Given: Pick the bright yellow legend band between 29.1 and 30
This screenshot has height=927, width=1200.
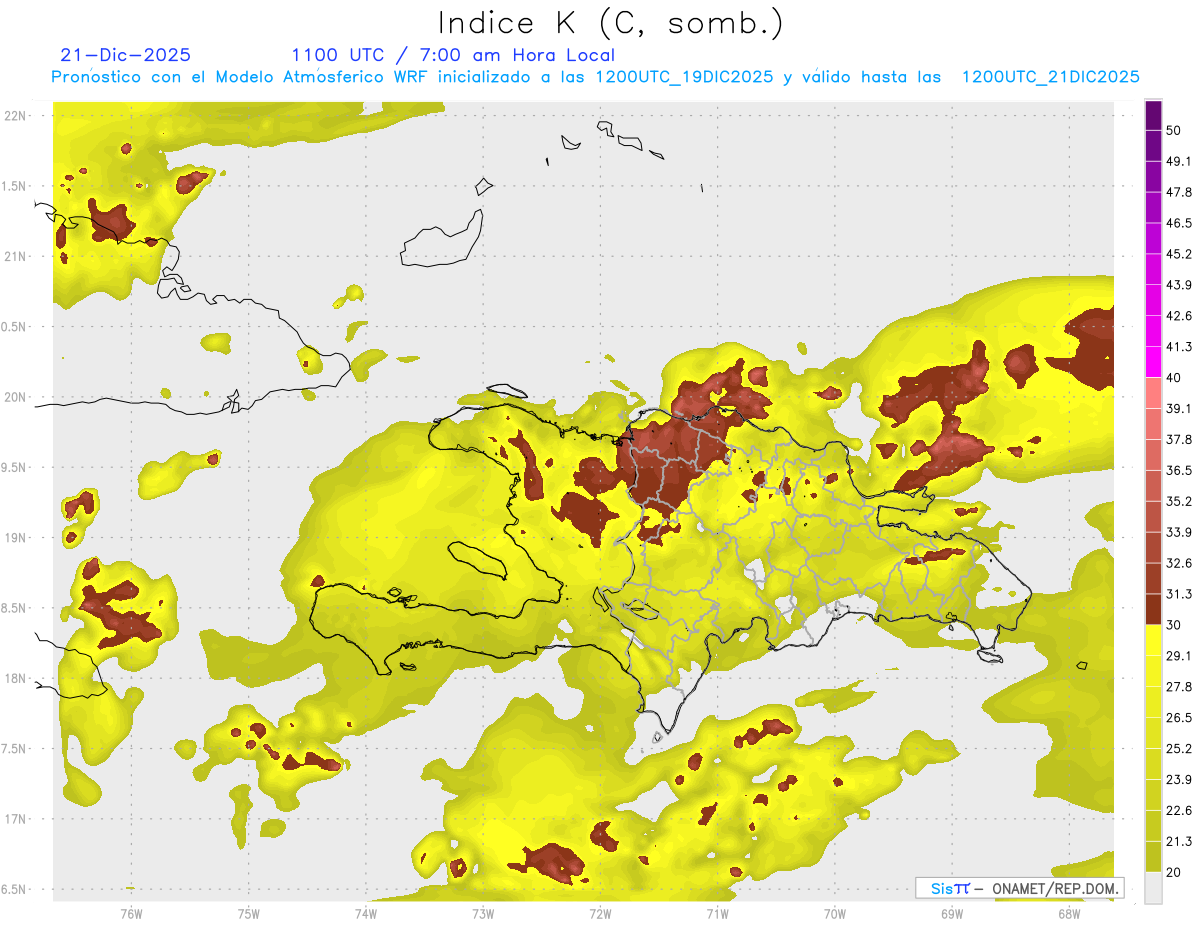Looking at the screenshot, I should [x=1153, y=640].
